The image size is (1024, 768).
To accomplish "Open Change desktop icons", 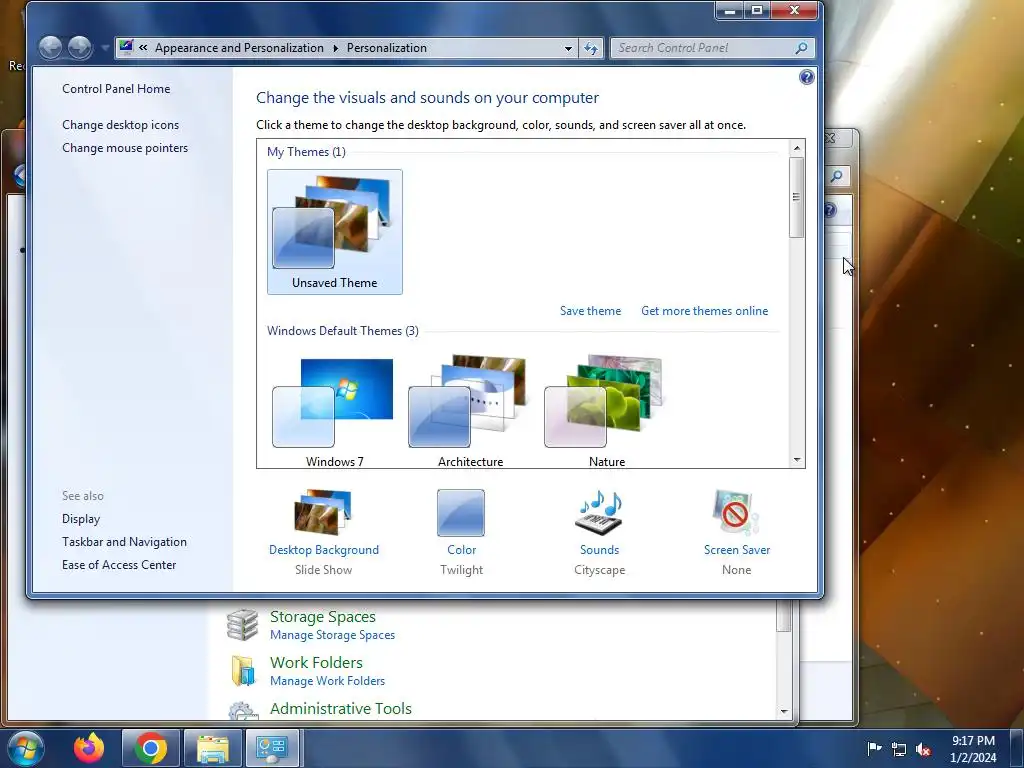I will tap(120, 125).
